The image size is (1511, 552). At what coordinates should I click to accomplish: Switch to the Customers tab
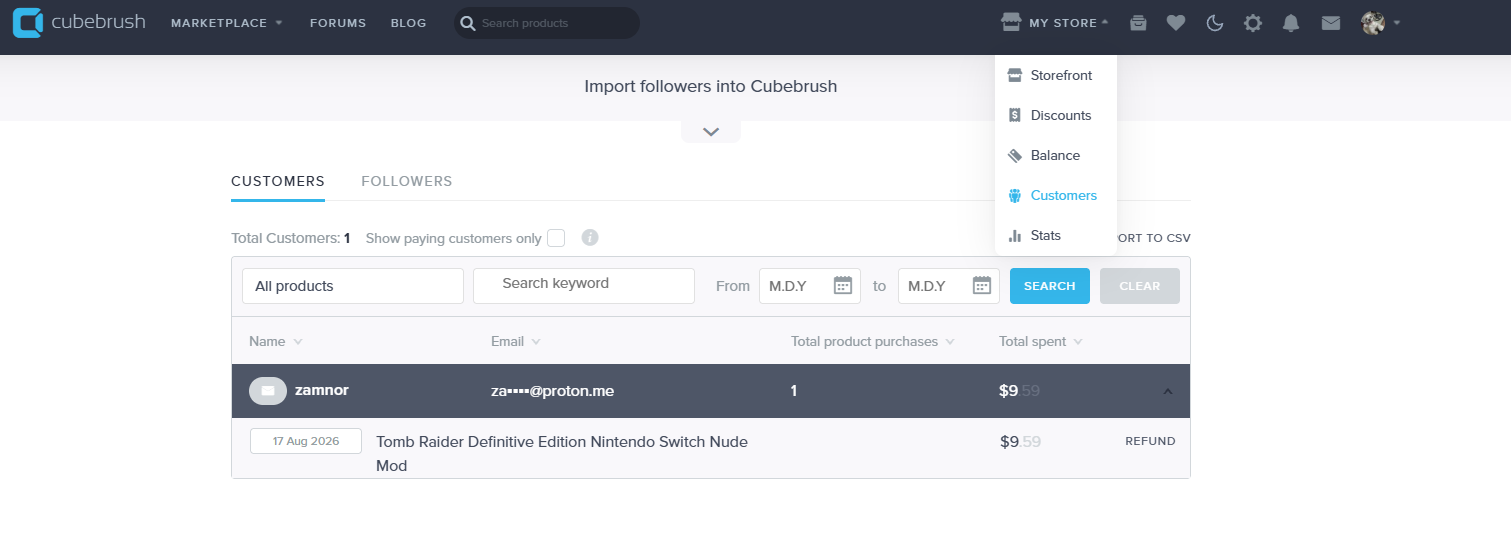pos(278,181)
